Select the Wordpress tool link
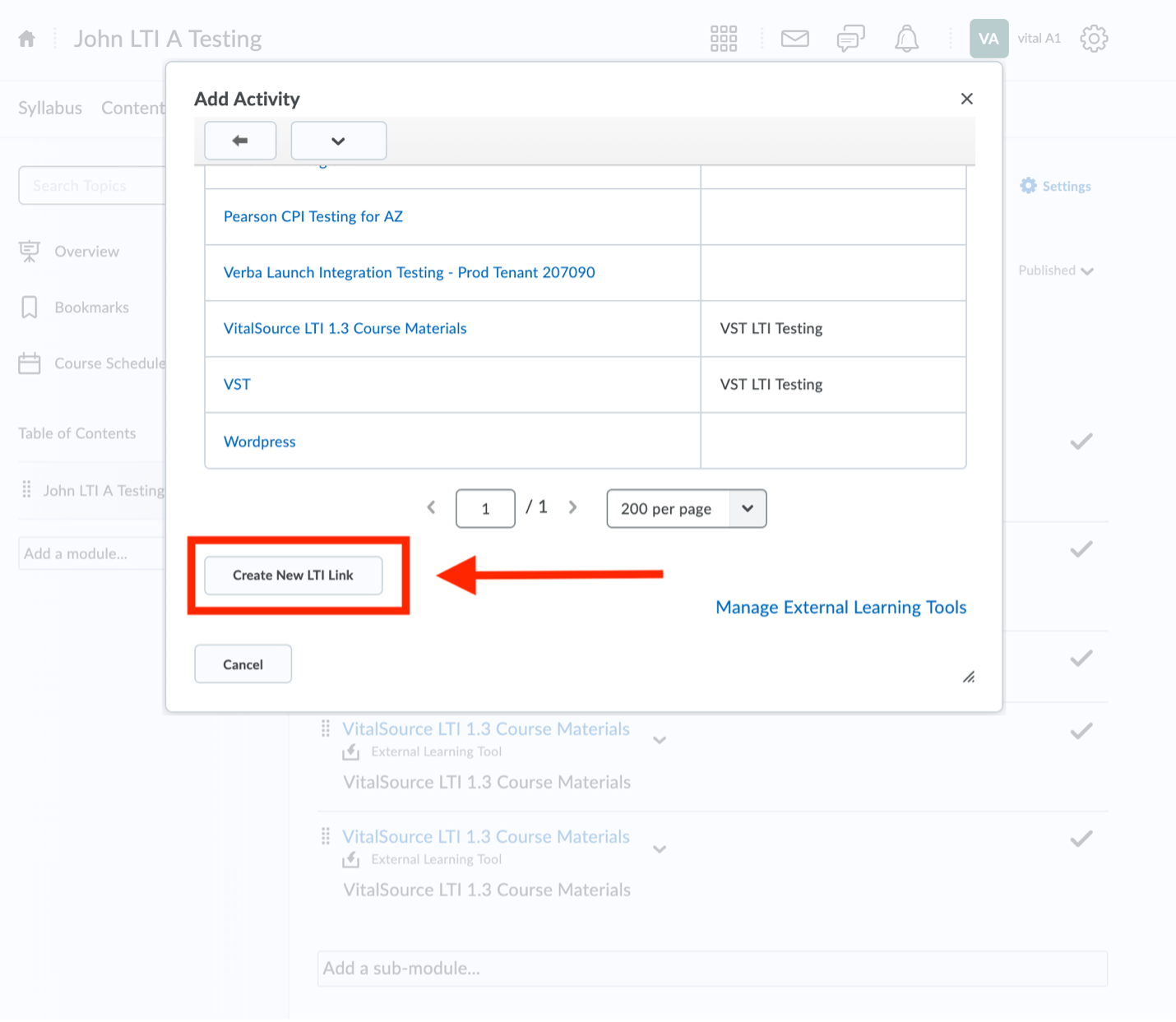 coord(260,442)
